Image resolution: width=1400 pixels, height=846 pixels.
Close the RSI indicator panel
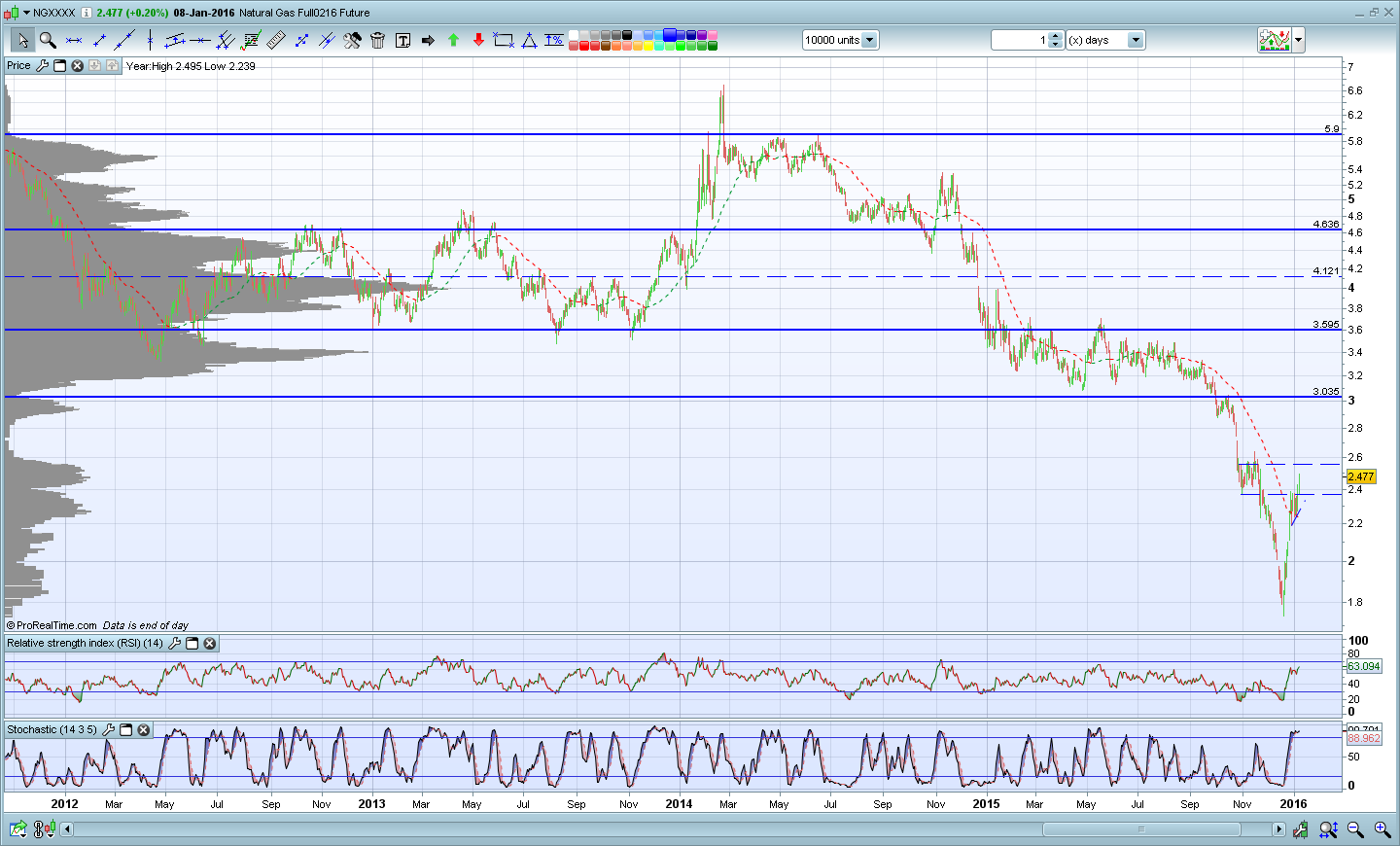click(210, 644)
